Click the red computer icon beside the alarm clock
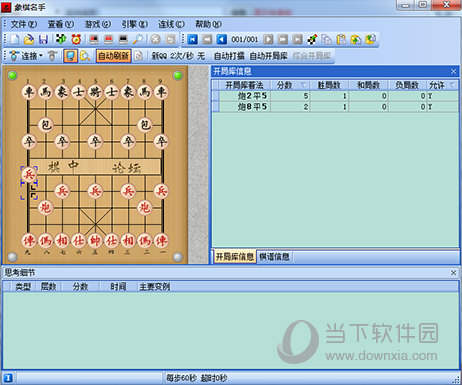The height and width of the screenshot is (385, 462). tap(94, 39)
